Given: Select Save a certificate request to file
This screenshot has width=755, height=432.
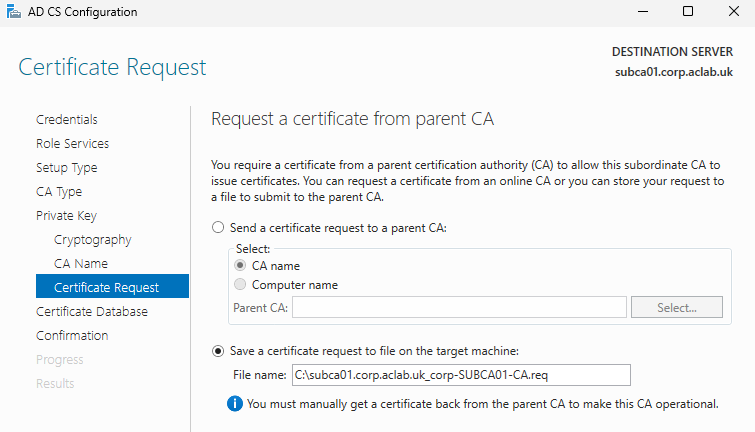Looking at the screenshot, I should 219,351.
